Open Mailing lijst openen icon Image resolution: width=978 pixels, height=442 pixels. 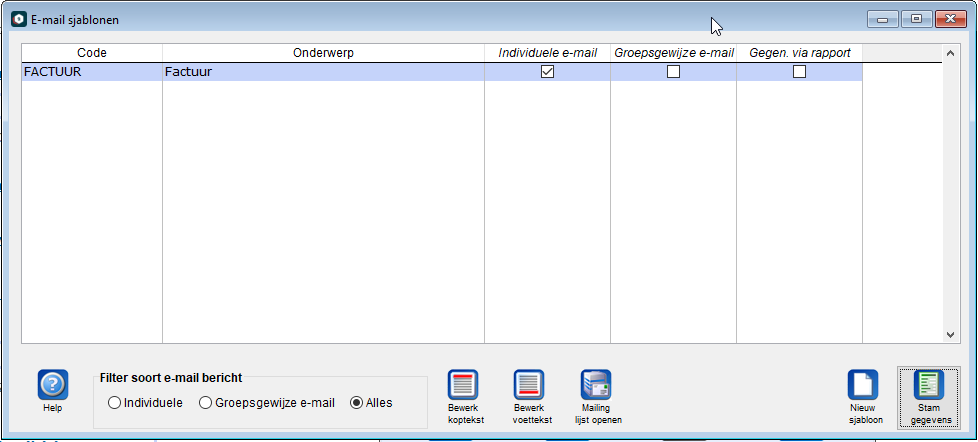(596, 385)
